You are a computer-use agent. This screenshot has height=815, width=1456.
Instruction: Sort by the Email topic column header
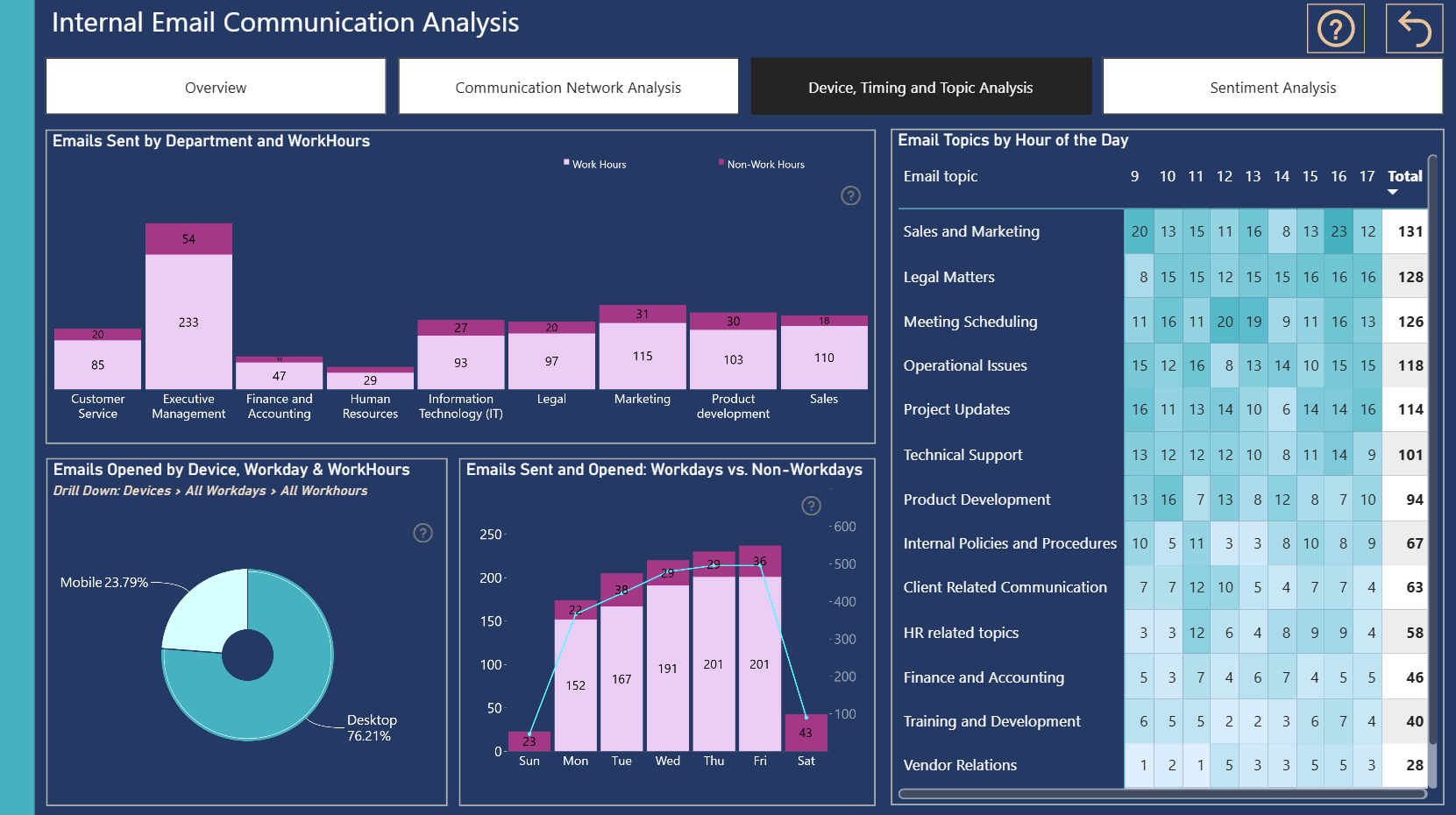(941, 176)
